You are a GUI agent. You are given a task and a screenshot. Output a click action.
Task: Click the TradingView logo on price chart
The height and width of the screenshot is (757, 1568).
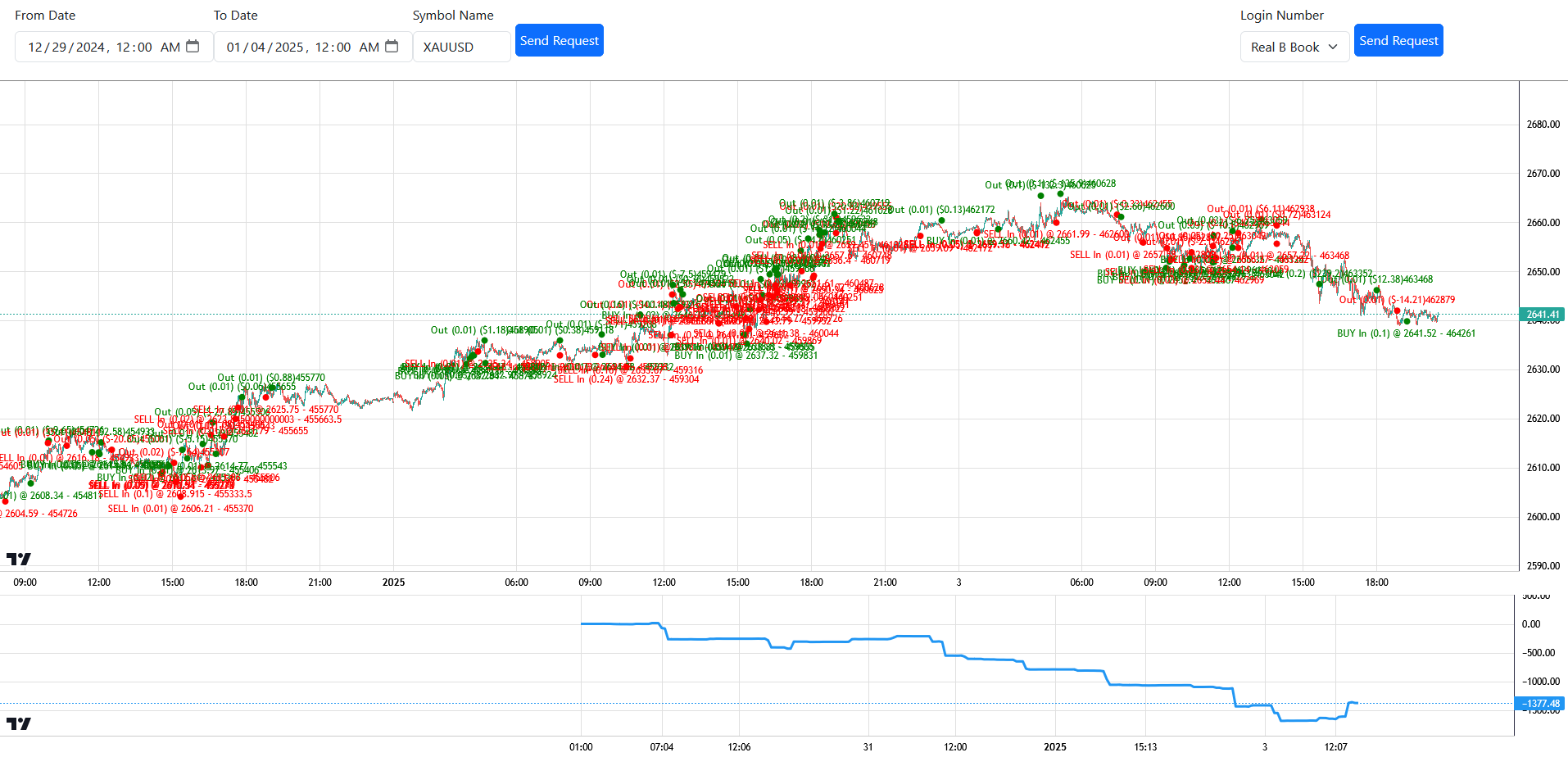pos(19,559)
